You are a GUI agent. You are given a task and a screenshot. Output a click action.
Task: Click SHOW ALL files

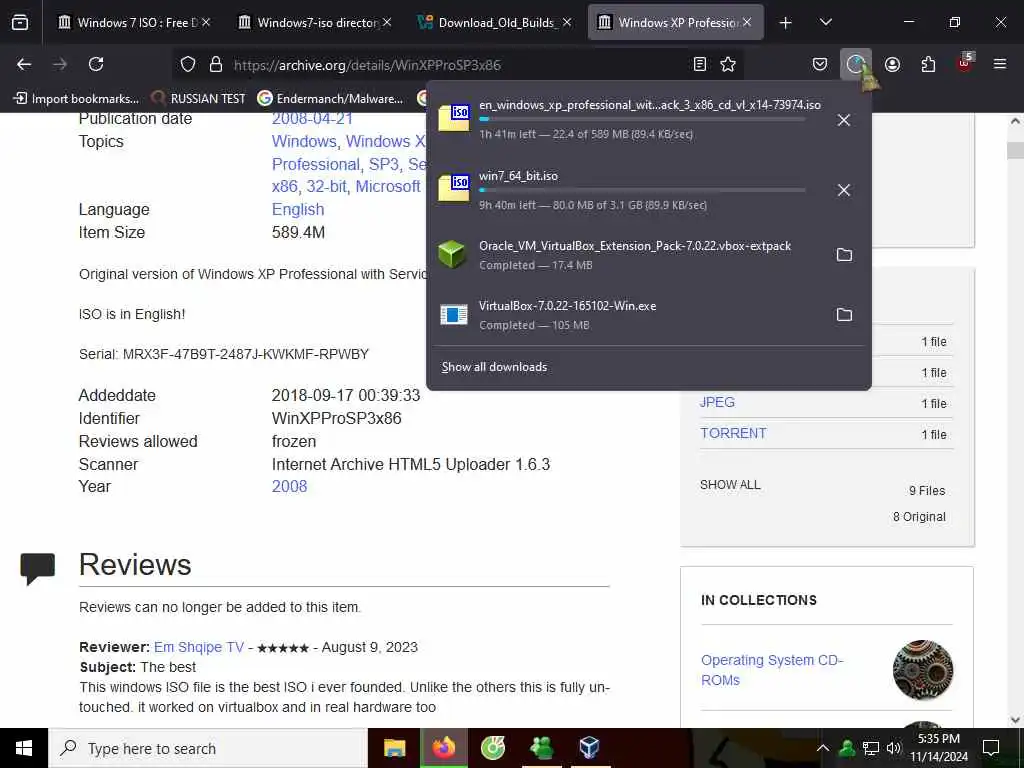[x=730, y=485]
